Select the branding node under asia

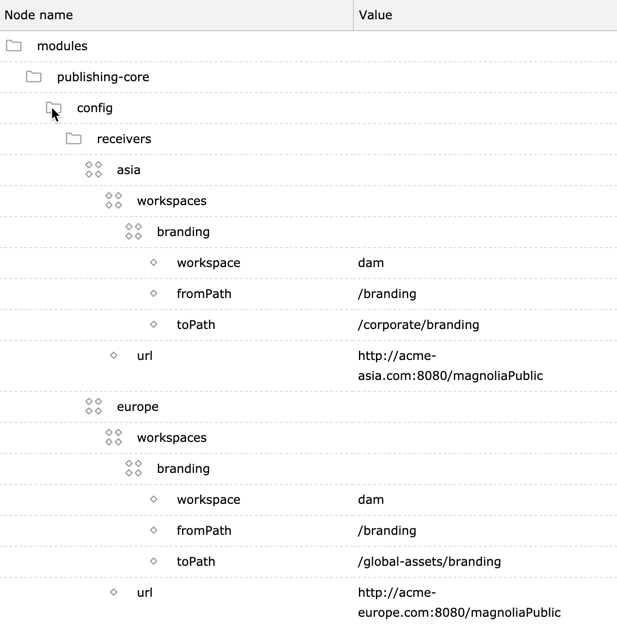coord(183,232)
